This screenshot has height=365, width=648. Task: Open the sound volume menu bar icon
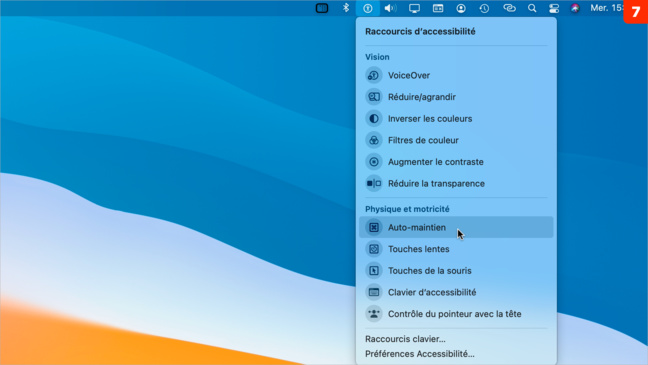[390, 8]
